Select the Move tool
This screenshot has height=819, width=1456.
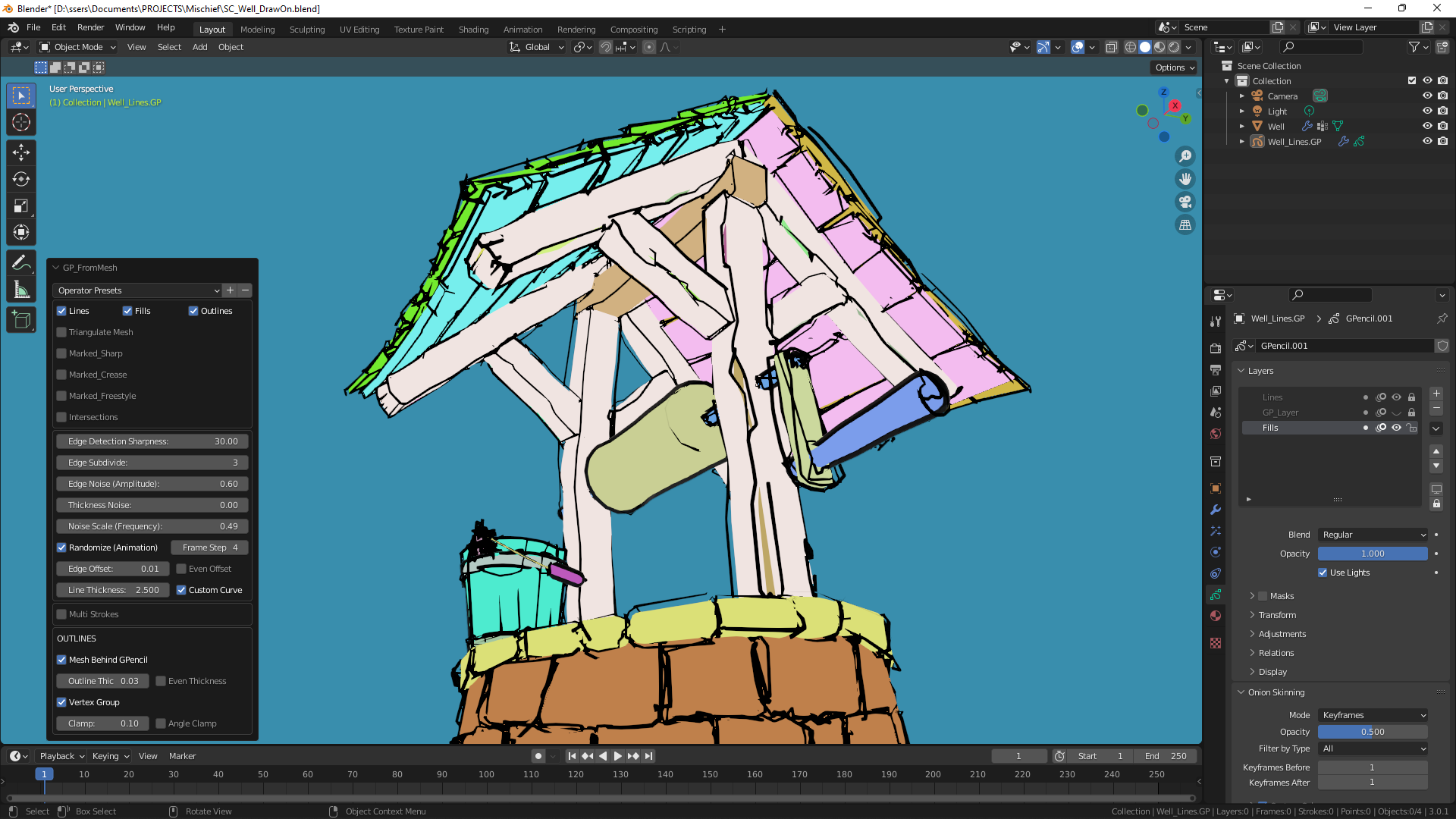(x=21, y=152)
